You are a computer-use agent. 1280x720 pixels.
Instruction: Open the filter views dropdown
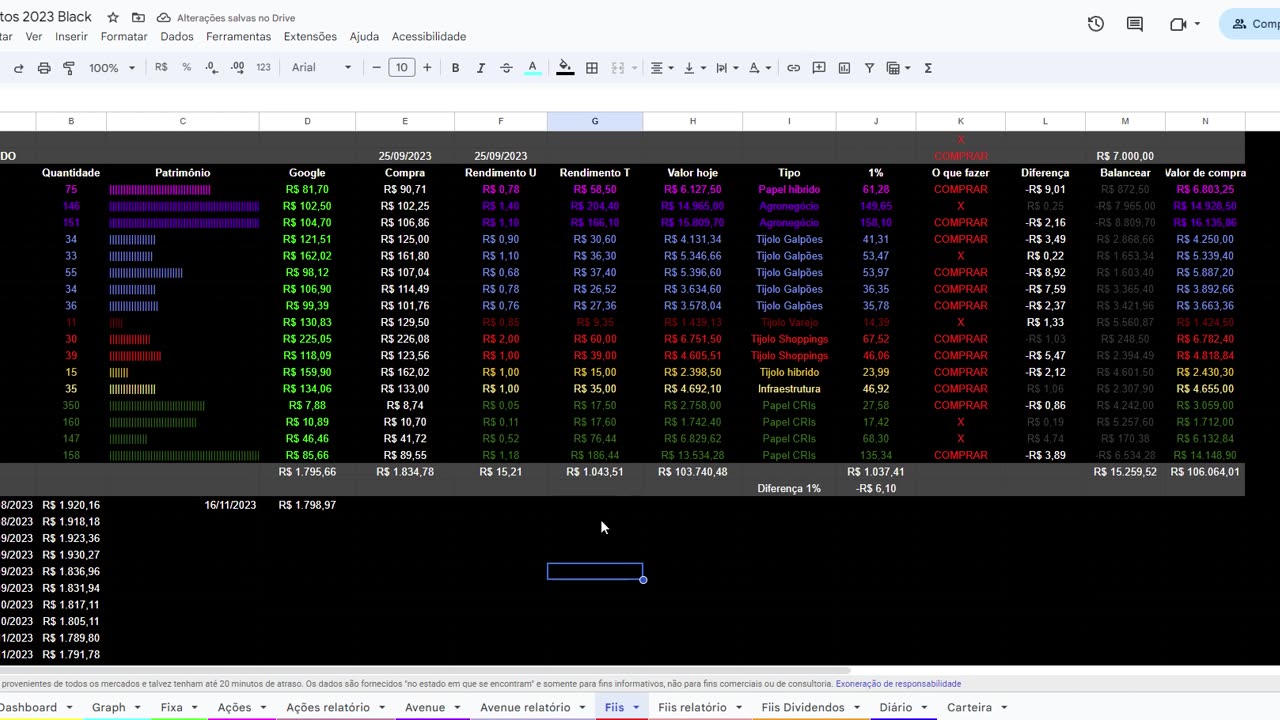(898, 68)
